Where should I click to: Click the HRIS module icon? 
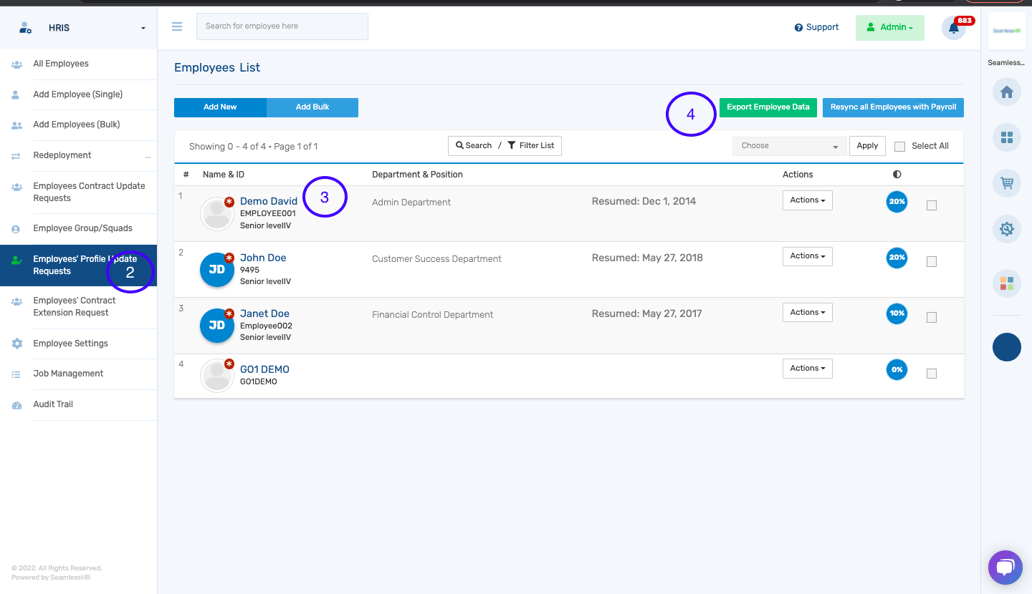pyautogui.click(x=25, y=28)
